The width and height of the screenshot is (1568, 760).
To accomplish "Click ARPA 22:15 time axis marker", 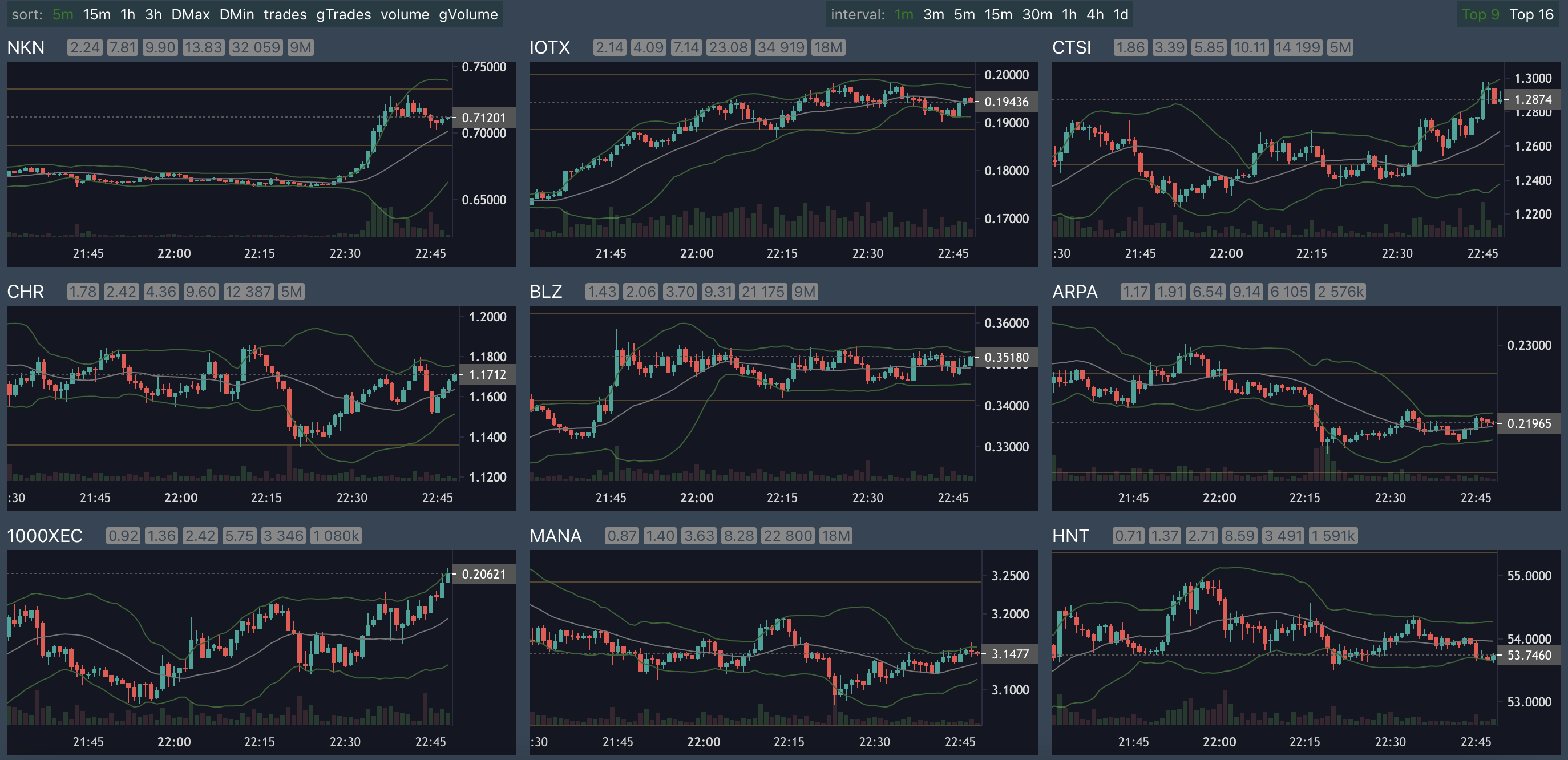I will coord(1304,498).
